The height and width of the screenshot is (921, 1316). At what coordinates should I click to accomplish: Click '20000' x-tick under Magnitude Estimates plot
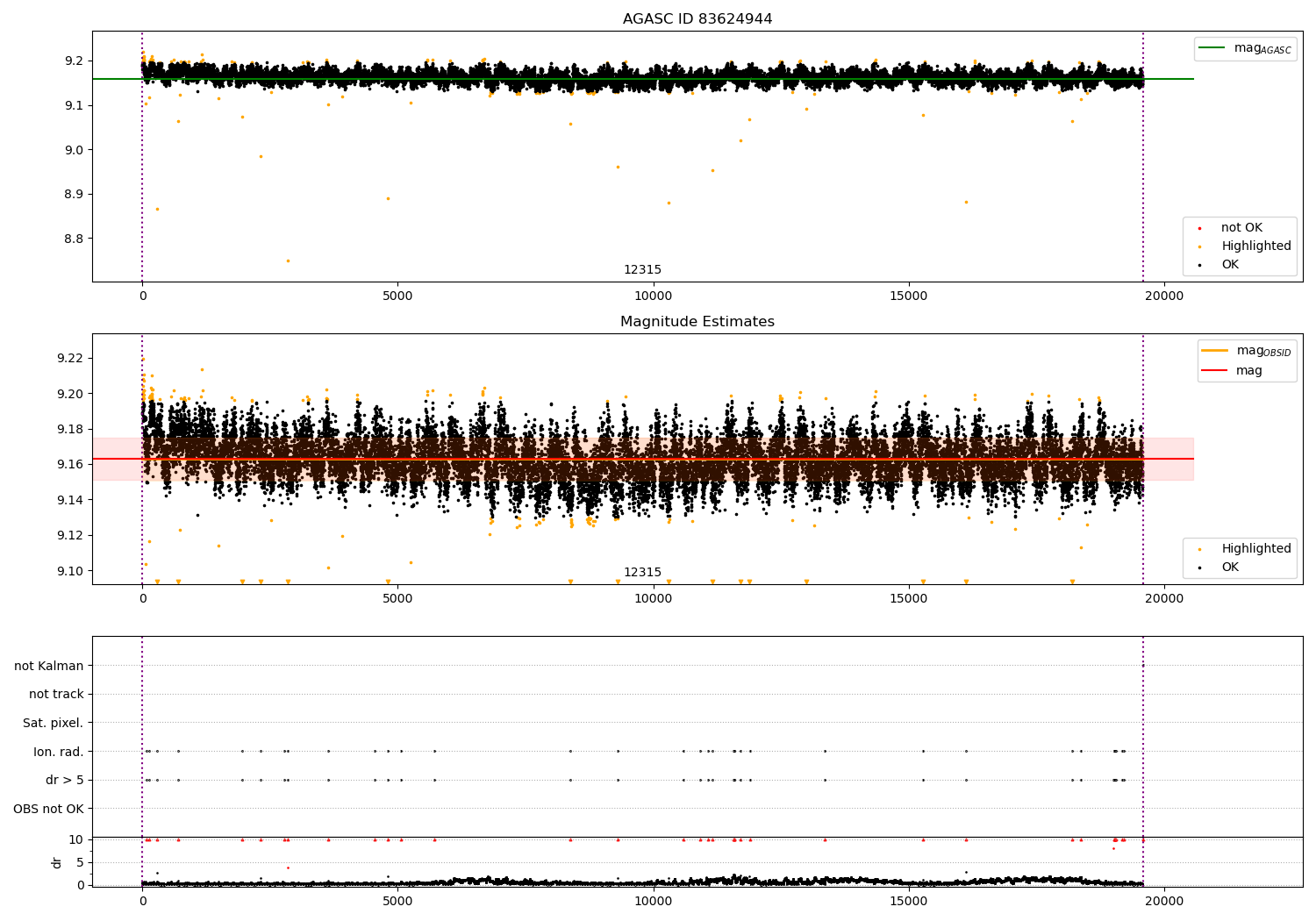(x=1164, y=599)
